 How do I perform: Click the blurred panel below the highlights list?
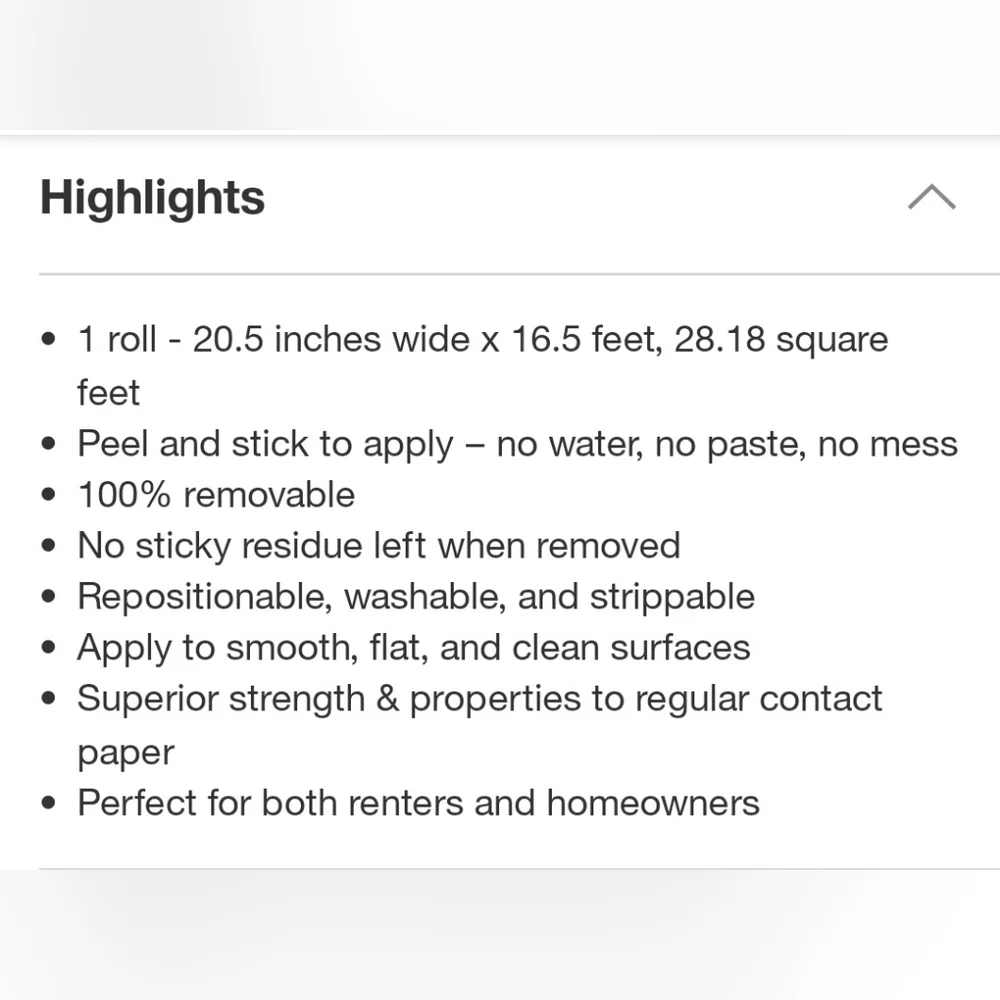pos(500,935)
